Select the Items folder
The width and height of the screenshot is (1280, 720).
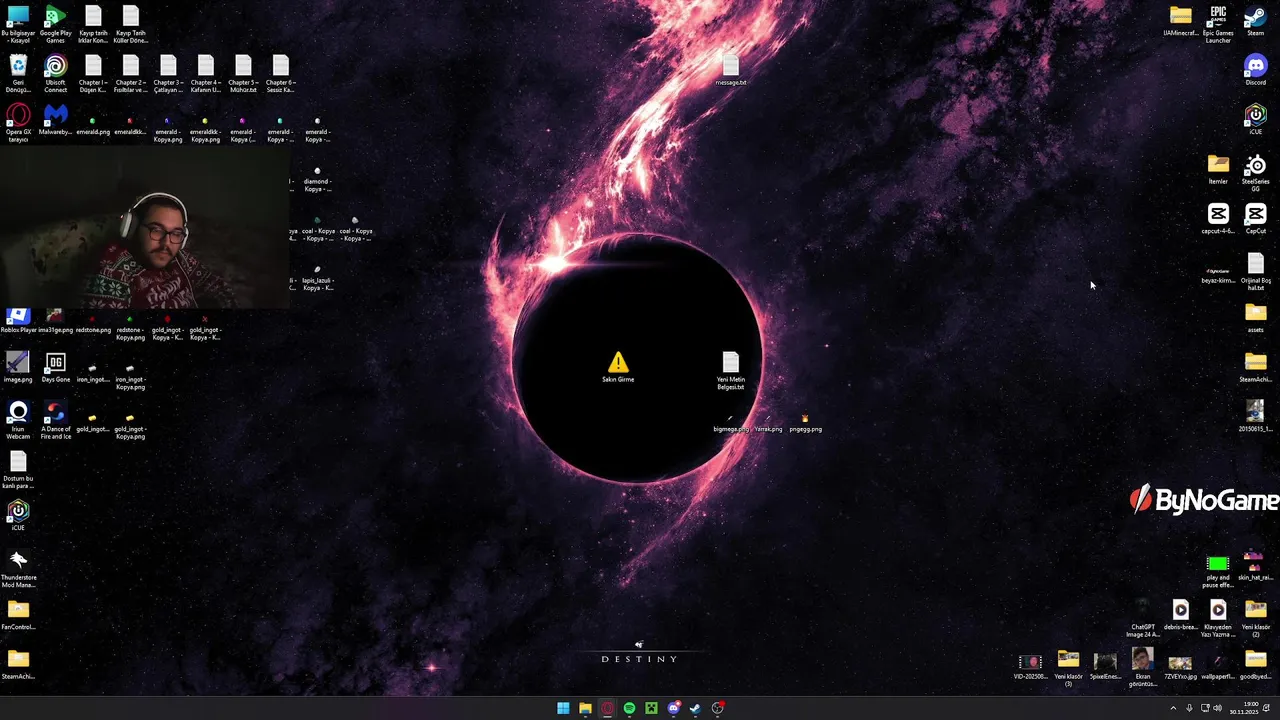(1218, 169)
